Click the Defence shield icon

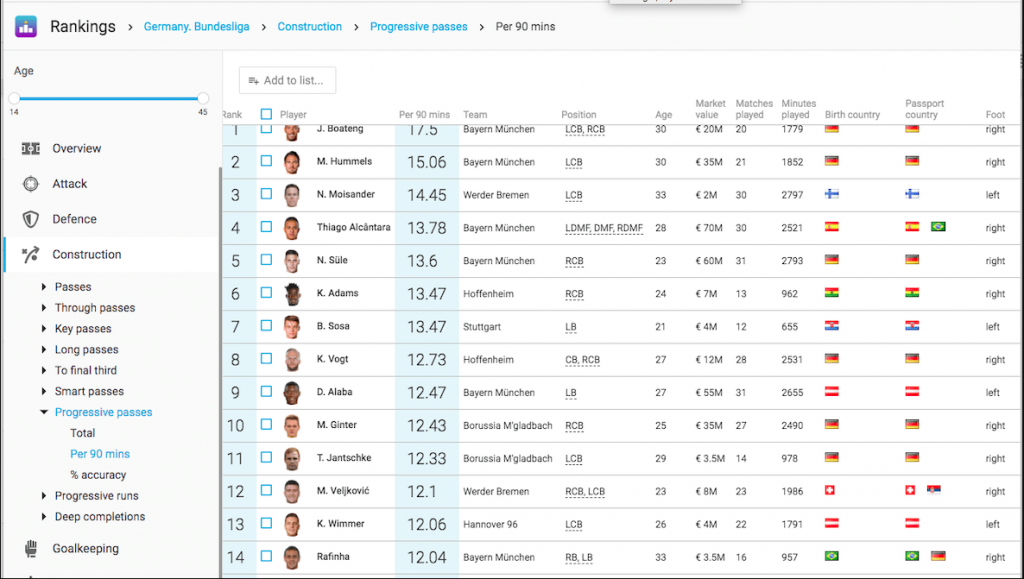click(x=31, y=219)
